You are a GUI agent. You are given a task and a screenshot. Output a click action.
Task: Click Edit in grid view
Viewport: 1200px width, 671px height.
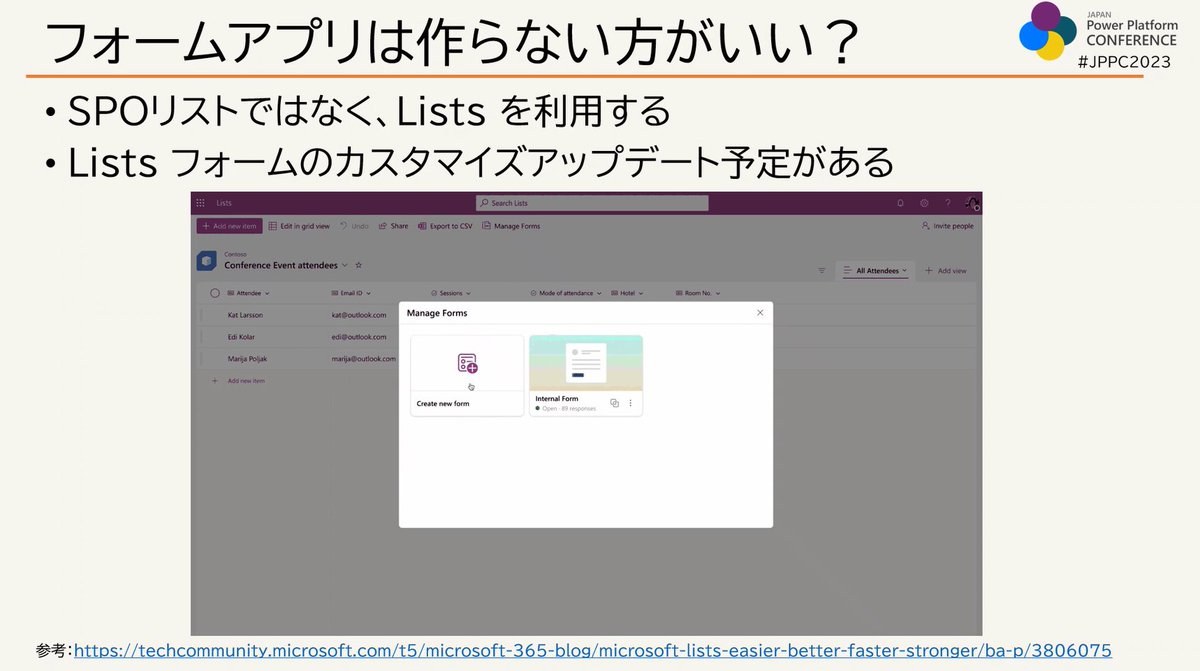click(299, 226)
